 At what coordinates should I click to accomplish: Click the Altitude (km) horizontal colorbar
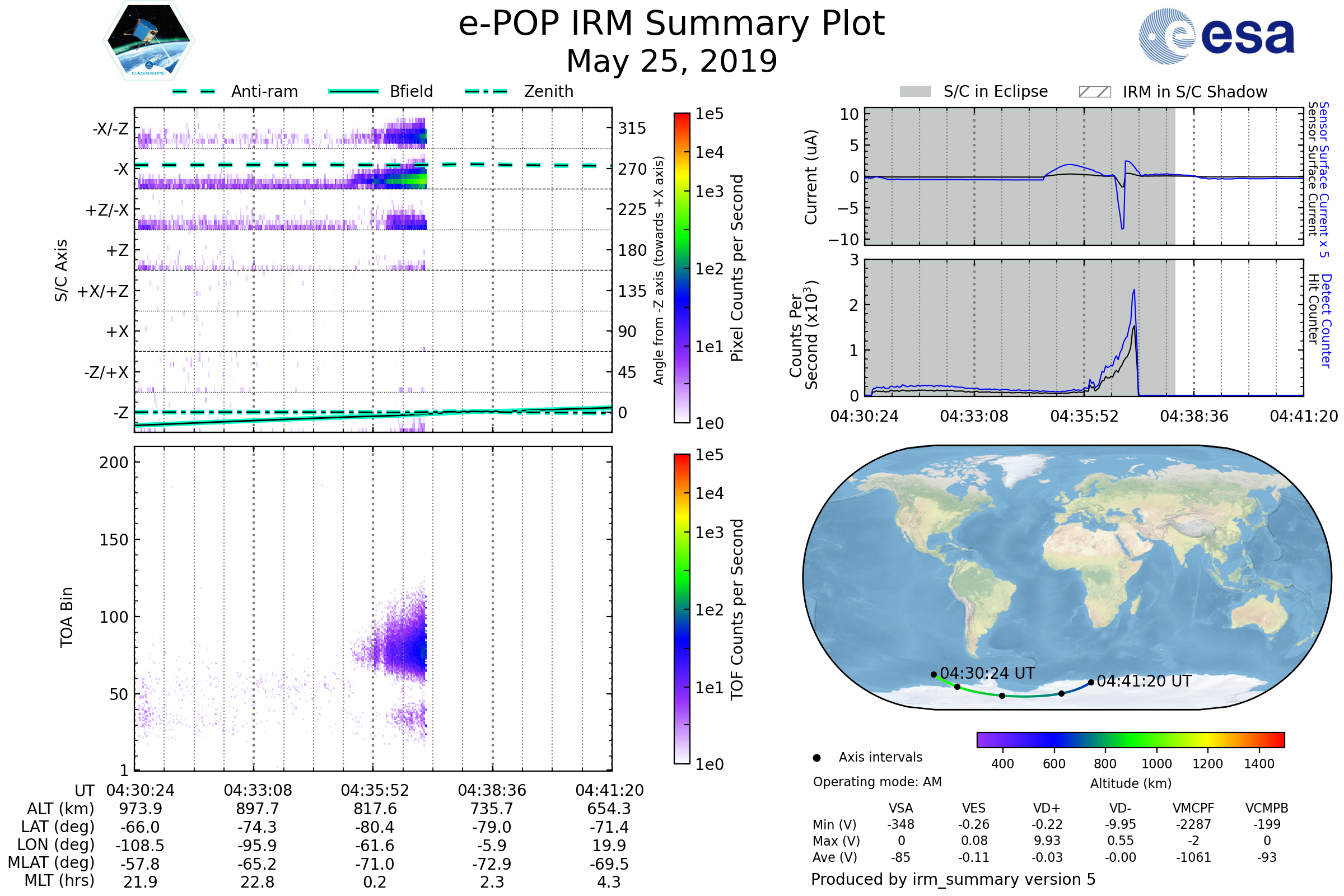click(x=1130, y=739)
